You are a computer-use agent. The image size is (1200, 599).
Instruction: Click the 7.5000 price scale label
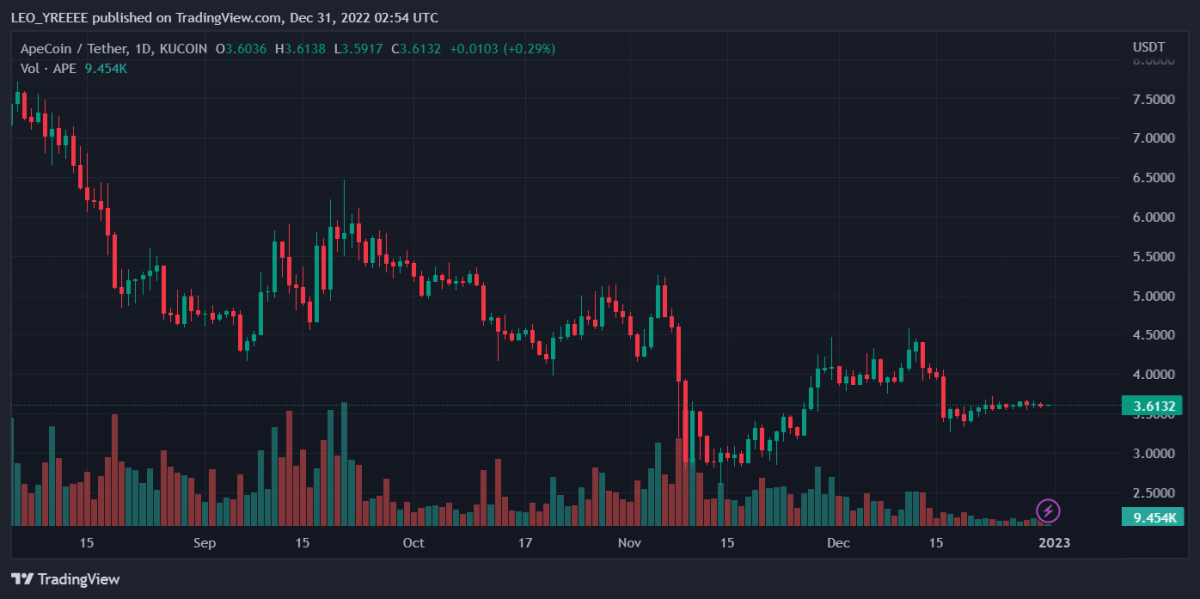coord(1152,99)
